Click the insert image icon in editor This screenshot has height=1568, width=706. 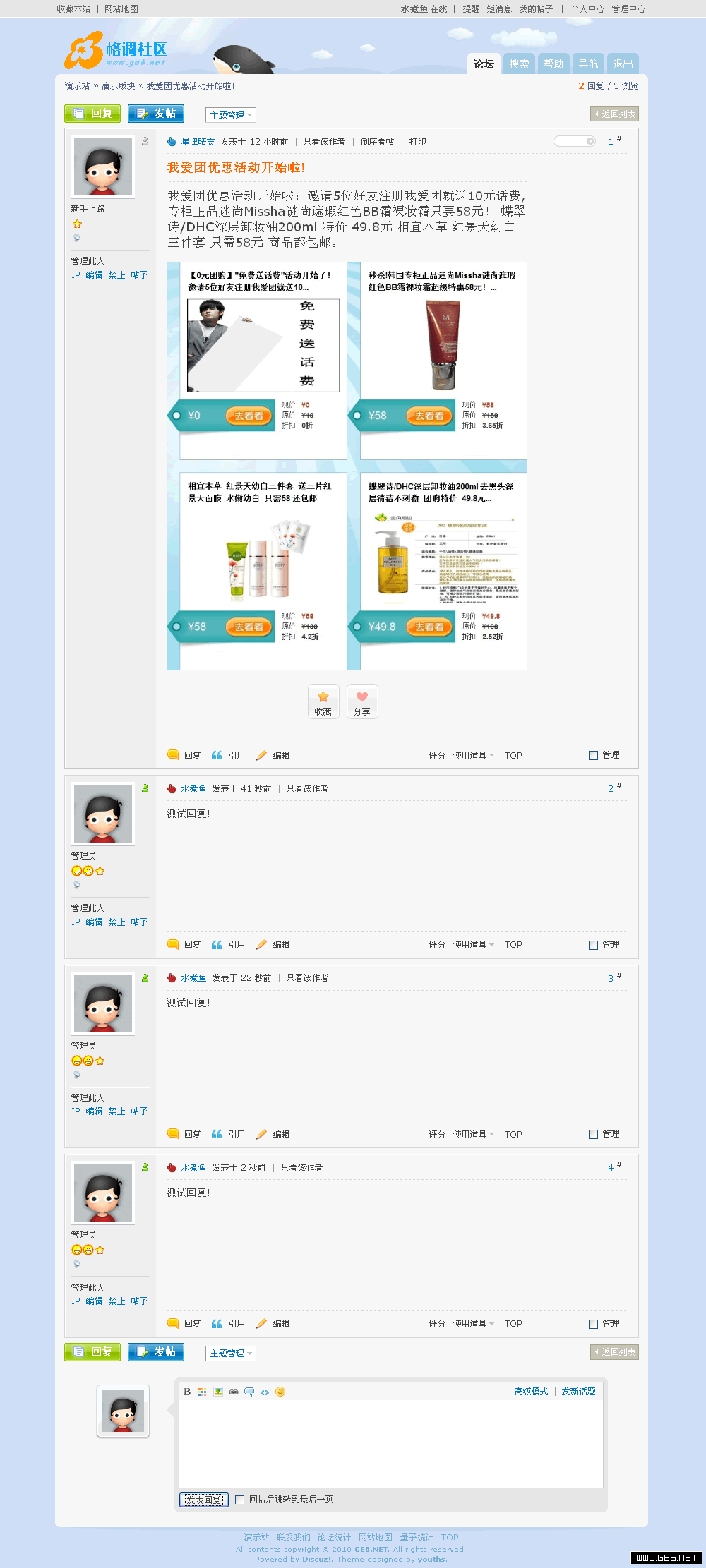(x=218, y=1392)
